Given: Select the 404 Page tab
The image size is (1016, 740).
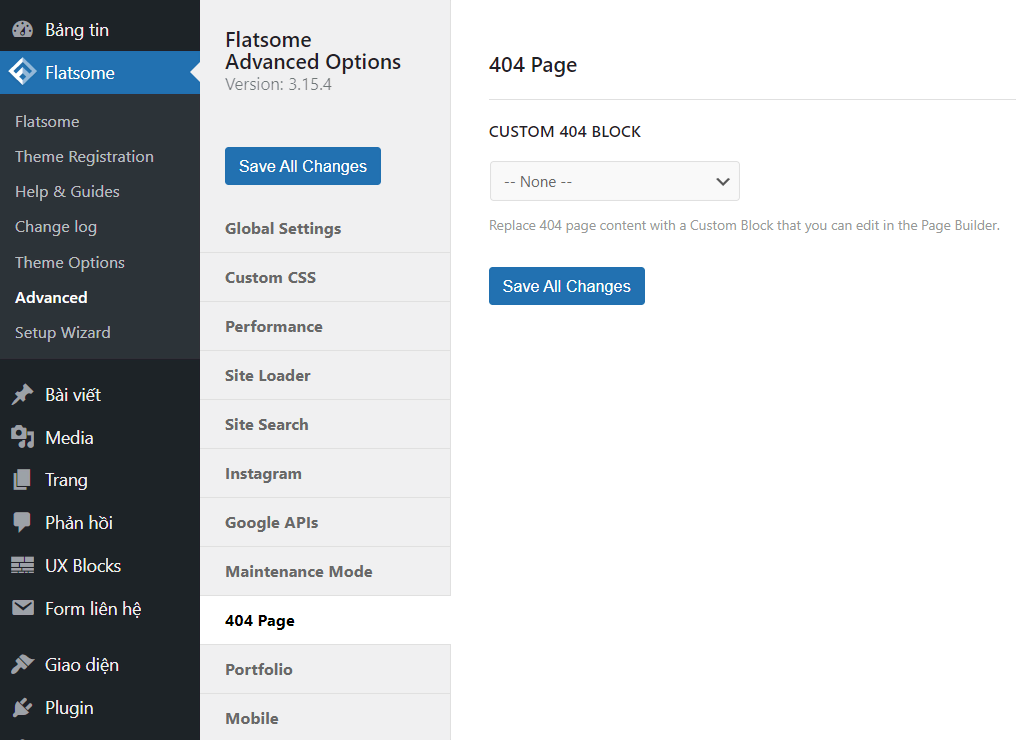Looking at the screenshot, I should (325, 620).
